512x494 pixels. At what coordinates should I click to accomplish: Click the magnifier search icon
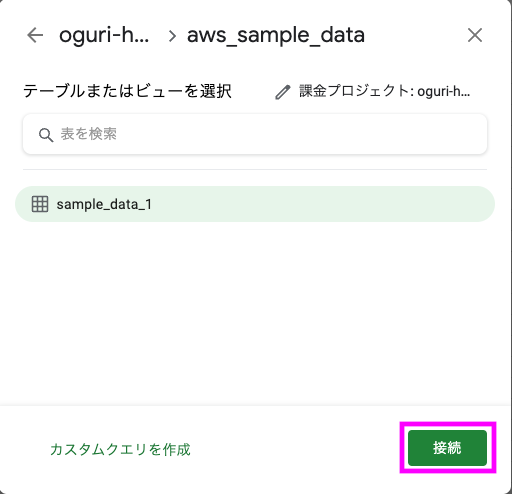[46, 135]
